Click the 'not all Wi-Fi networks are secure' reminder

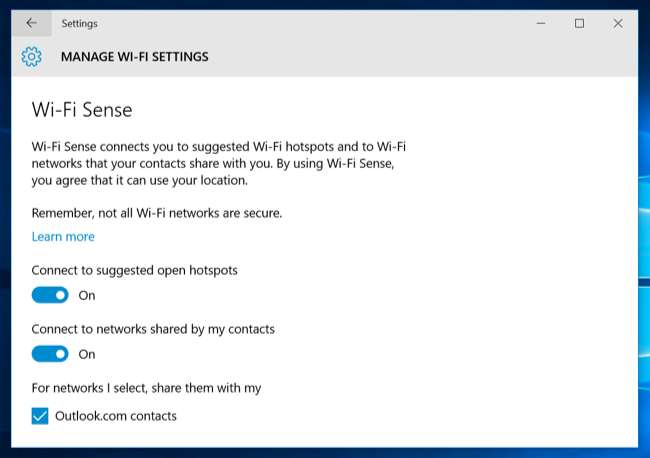click(157, 212)
